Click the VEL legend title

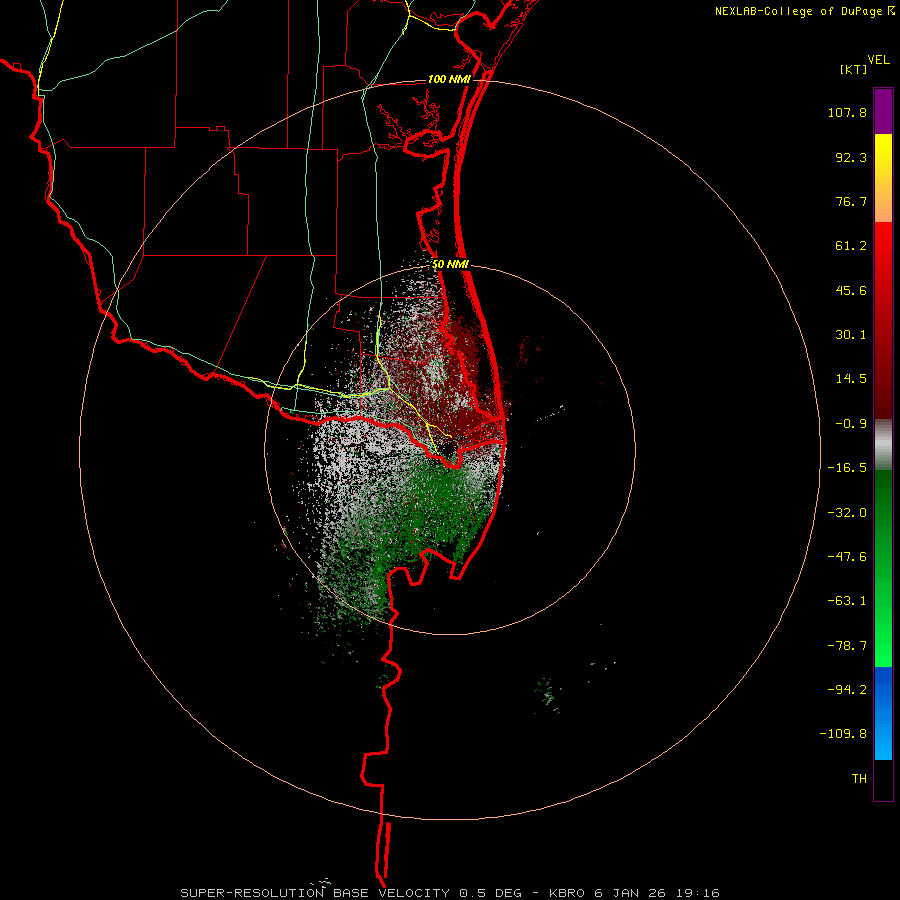pos(878,60)
